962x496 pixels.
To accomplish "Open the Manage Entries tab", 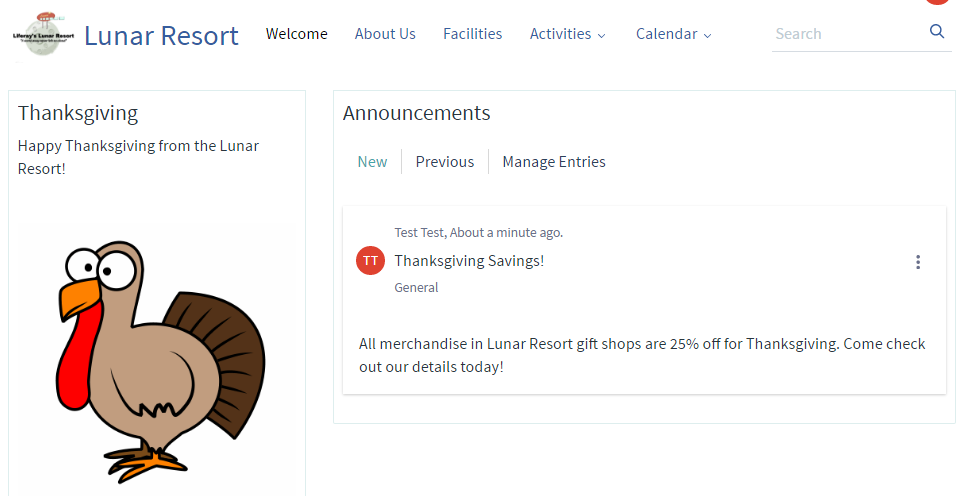I will pos(554,161).
